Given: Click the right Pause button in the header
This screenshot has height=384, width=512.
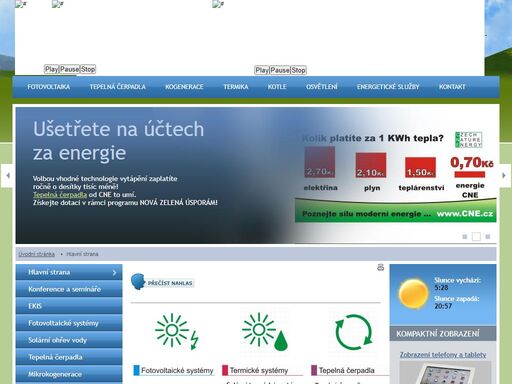Looking at the screenshot, I should 280,70.
